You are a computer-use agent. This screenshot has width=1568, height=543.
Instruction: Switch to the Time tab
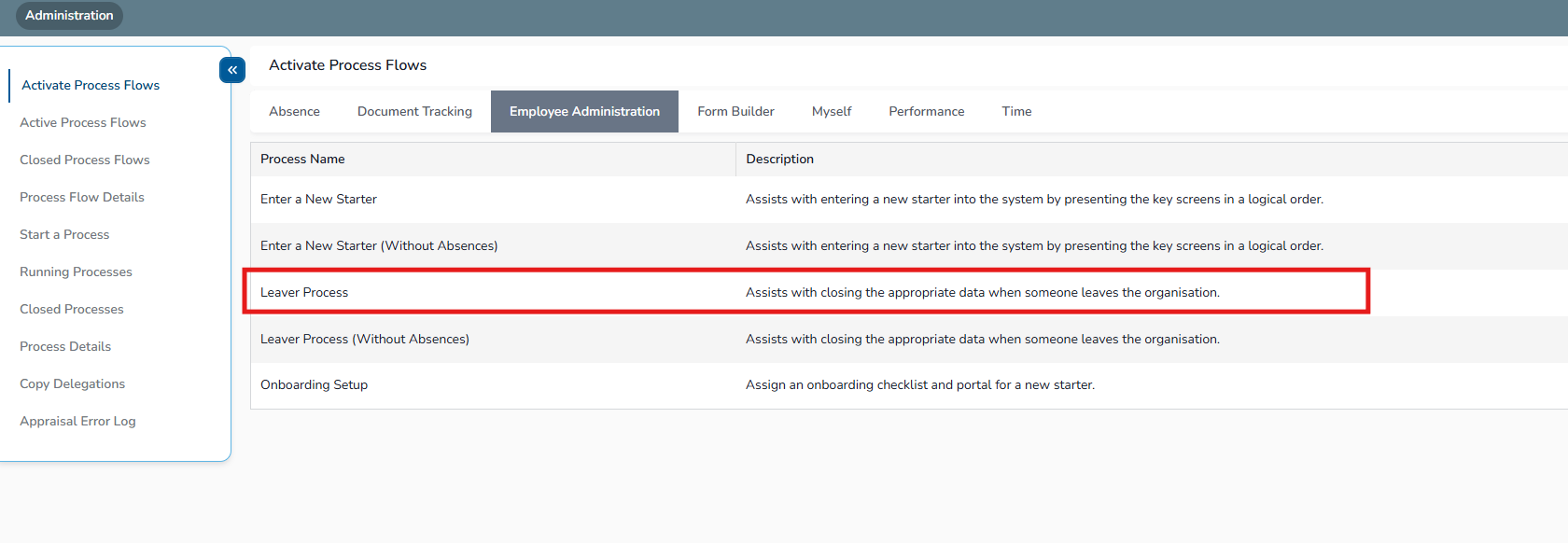point(1016,111)
